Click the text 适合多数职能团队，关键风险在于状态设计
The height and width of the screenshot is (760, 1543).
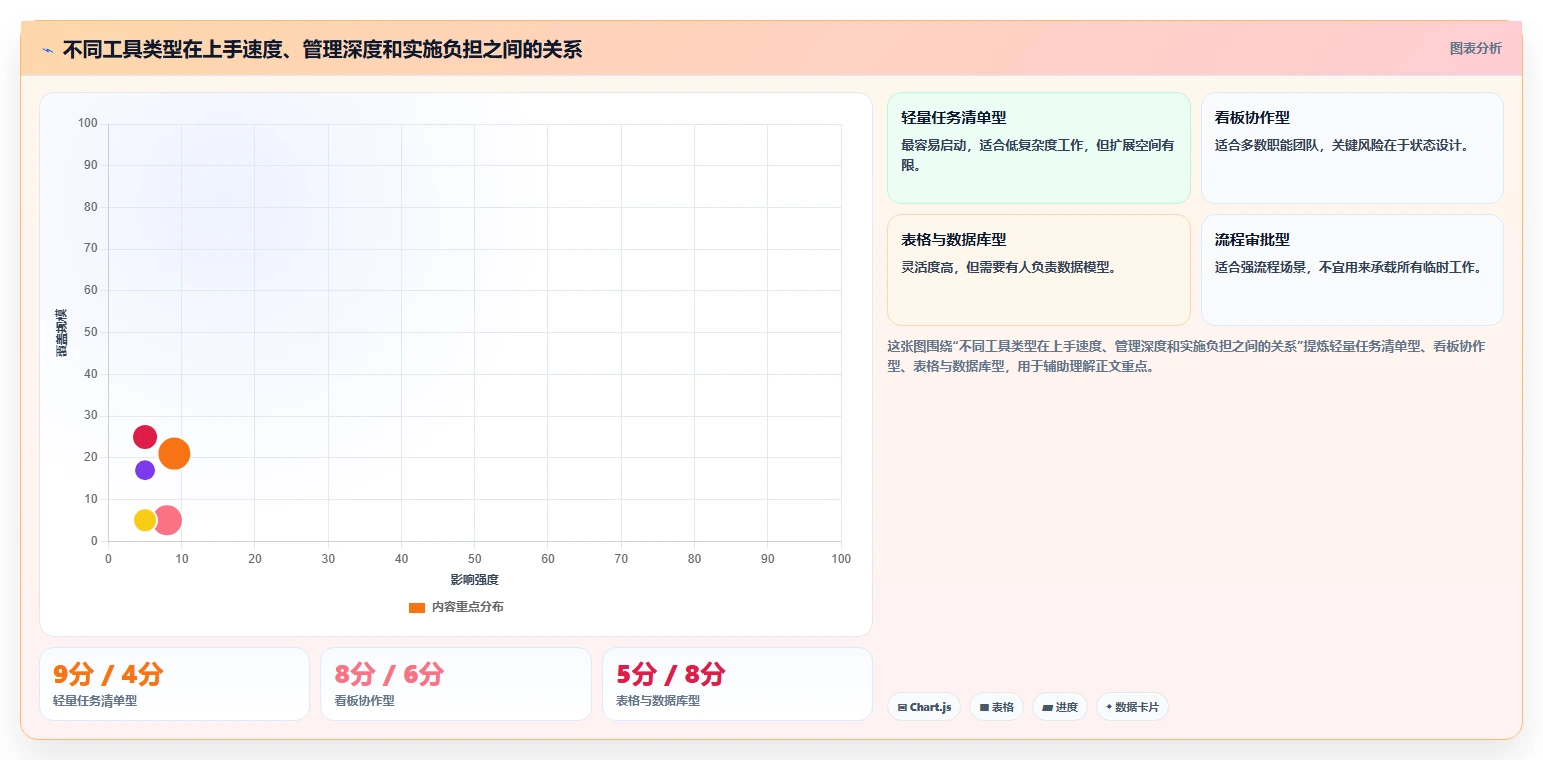[x=1343, y=145]
